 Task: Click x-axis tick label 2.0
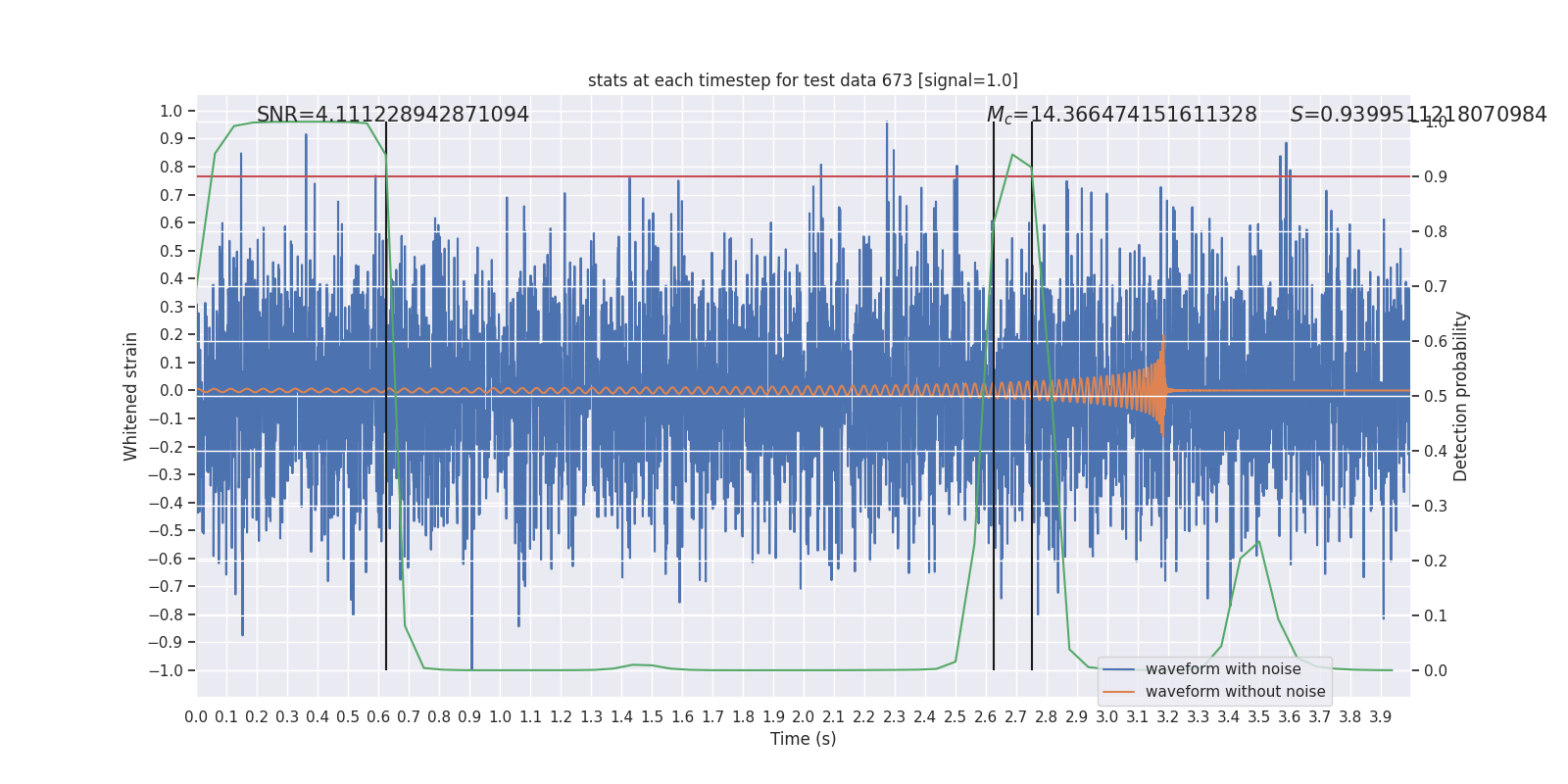click(x=804, y=717)
